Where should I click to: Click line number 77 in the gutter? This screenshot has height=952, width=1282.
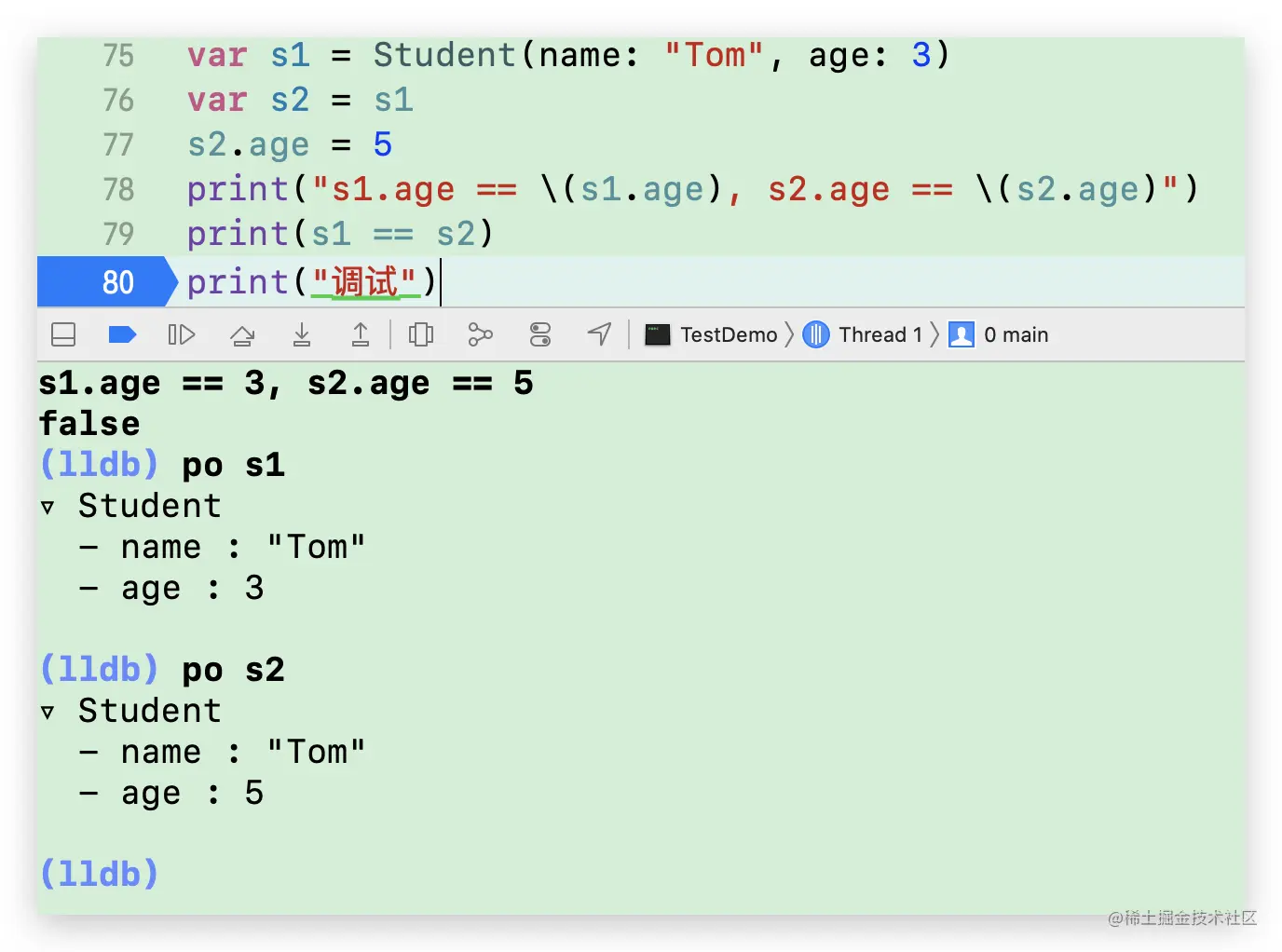pyautogui.click(x=118, y=144)
